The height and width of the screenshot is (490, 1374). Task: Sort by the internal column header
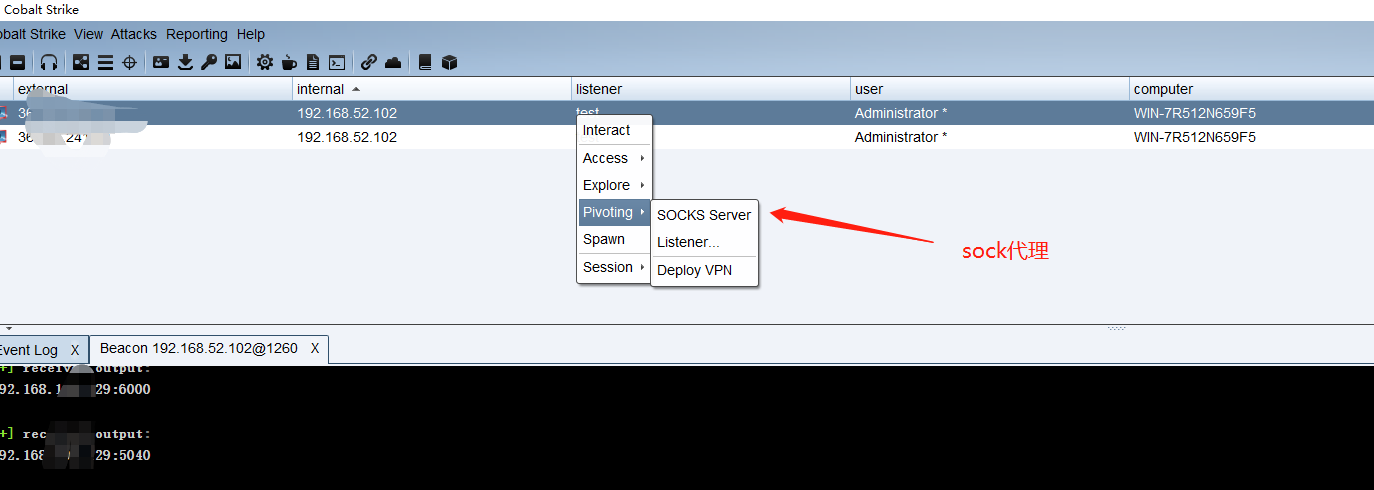click(431, 89)
